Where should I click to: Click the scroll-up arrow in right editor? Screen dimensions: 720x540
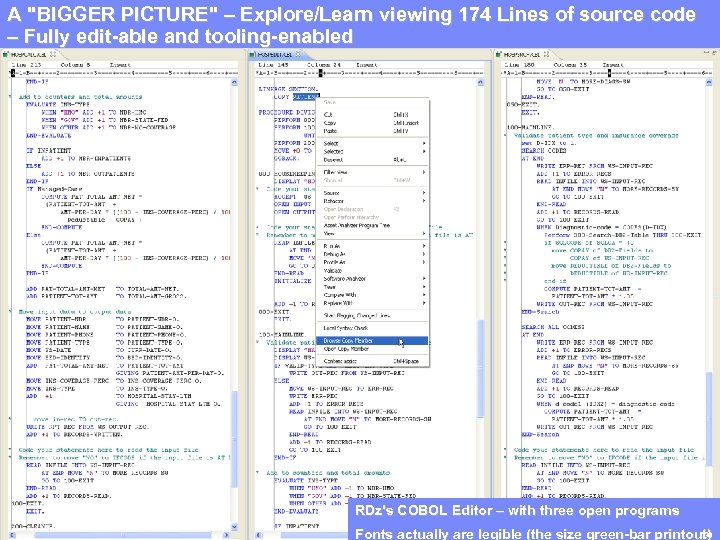tap(711, 82)
